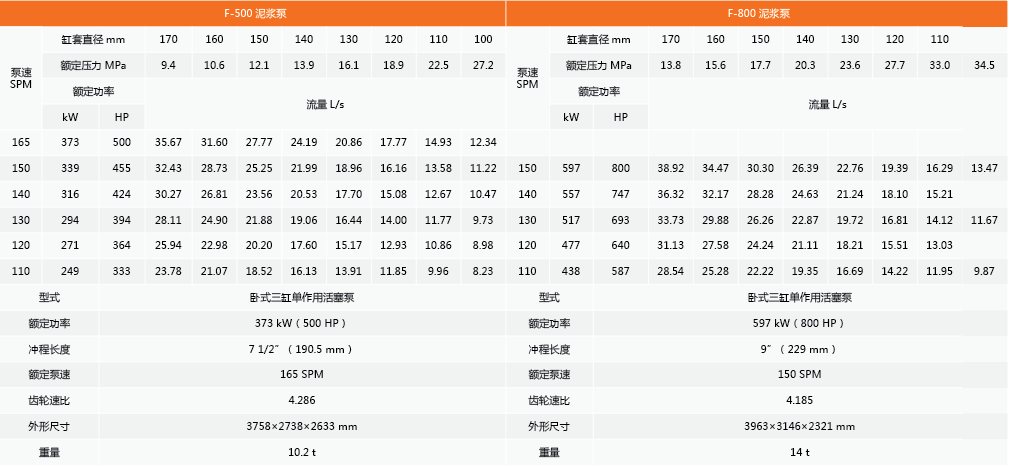This screenshot has width=1009, height=467.
Task: Click the F-500 泥浆泵 orange header
Action: [x=253, y=14]
